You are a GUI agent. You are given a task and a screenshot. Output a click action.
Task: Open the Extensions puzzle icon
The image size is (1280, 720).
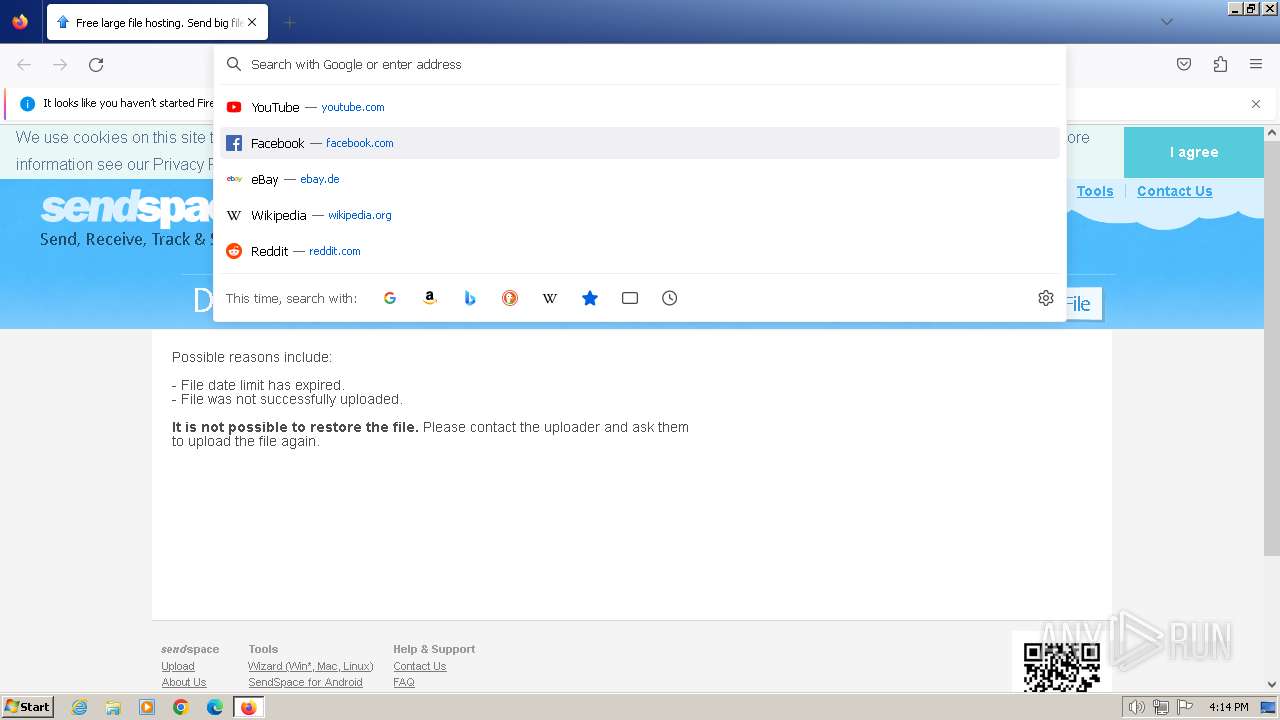click(1220, 65)
